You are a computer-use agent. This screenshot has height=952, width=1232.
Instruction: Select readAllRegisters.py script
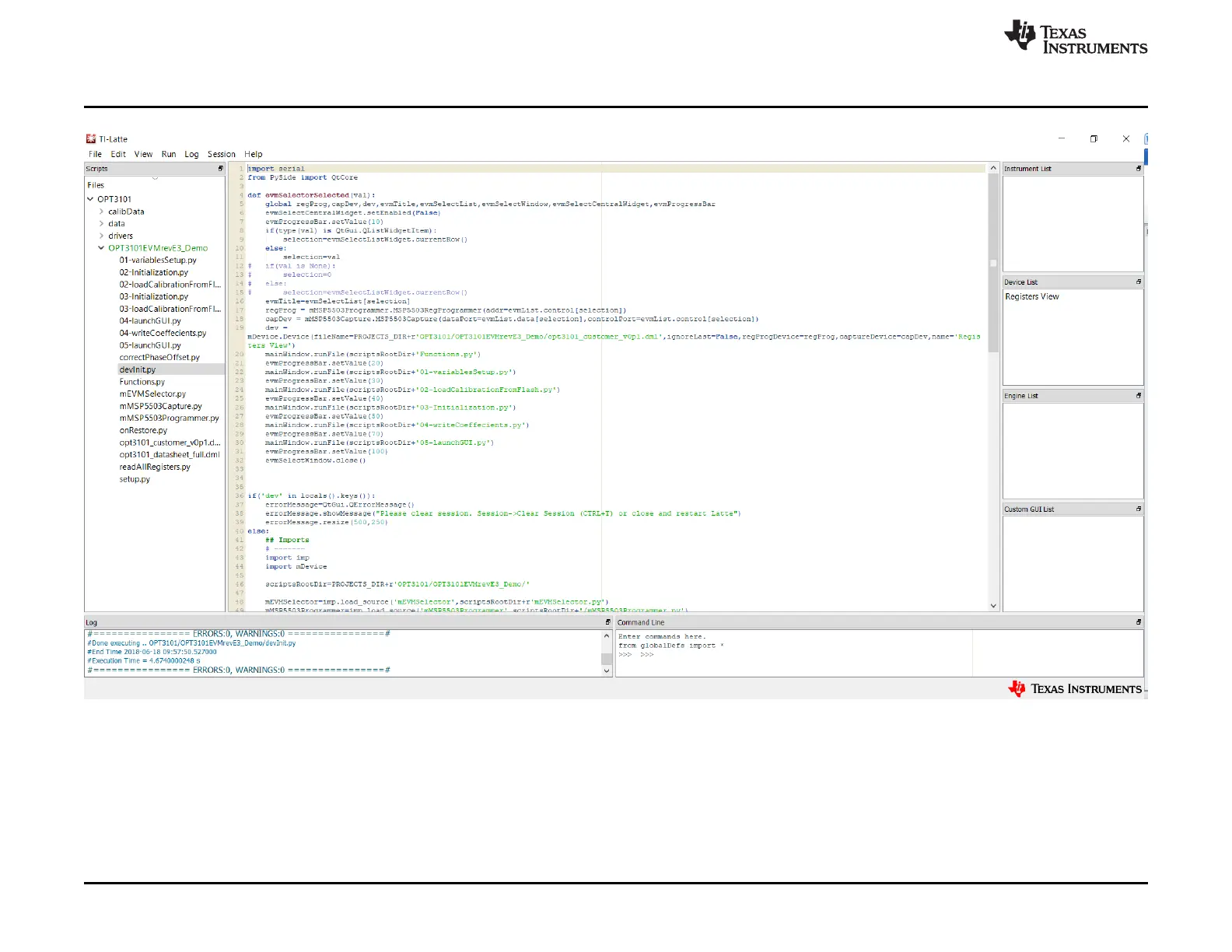(x=155, y=467)
